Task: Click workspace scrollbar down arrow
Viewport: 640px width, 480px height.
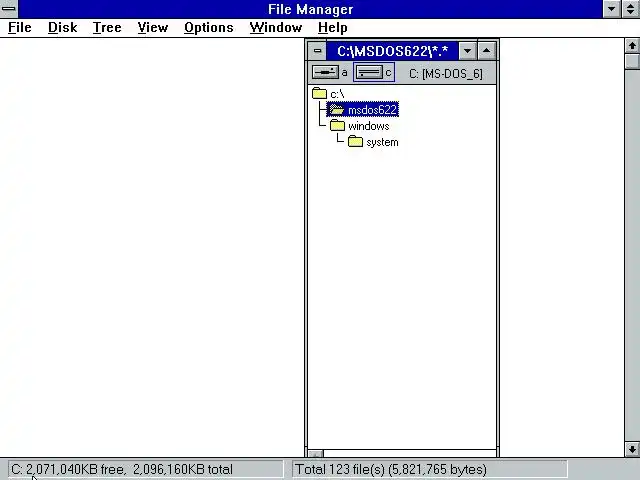Action: coord(632,449)
